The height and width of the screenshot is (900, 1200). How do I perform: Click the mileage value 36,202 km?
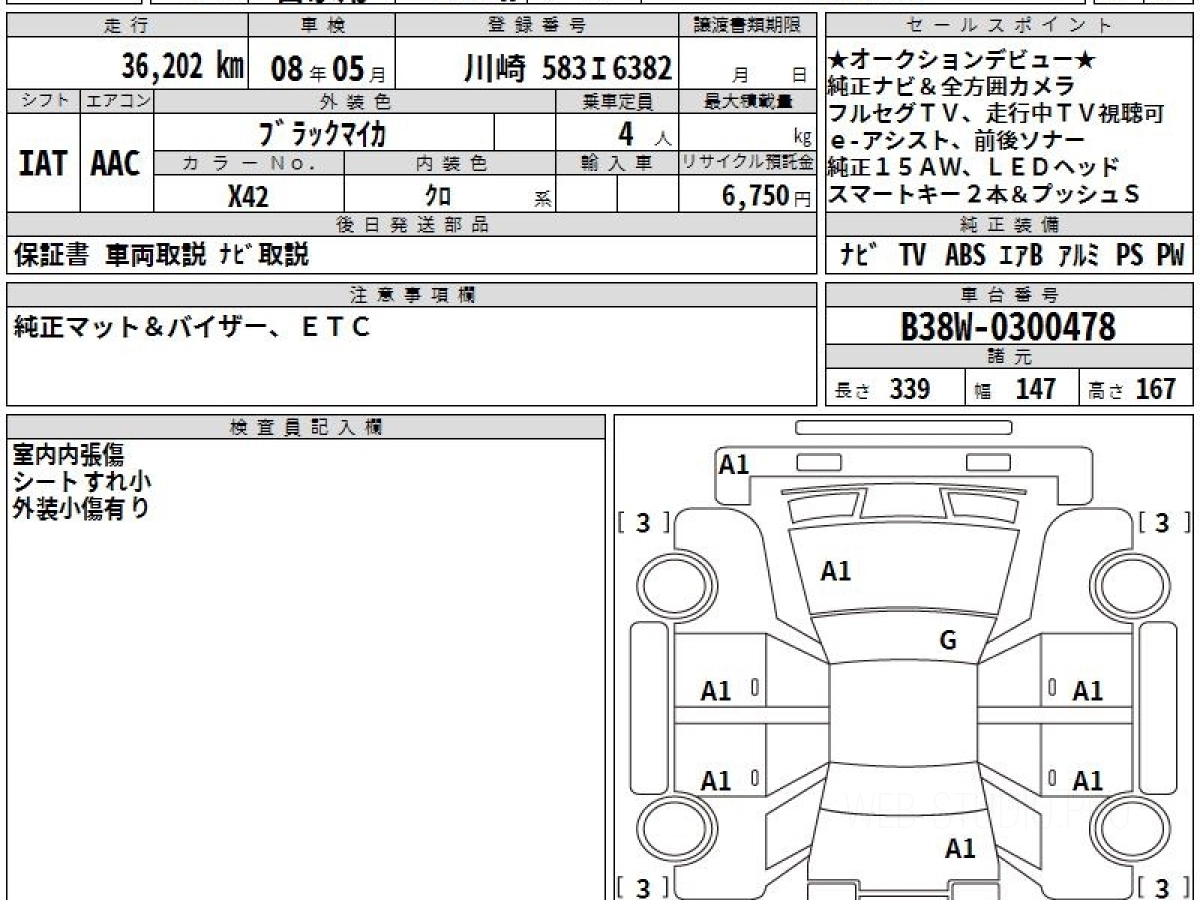(x=182, y=68)
